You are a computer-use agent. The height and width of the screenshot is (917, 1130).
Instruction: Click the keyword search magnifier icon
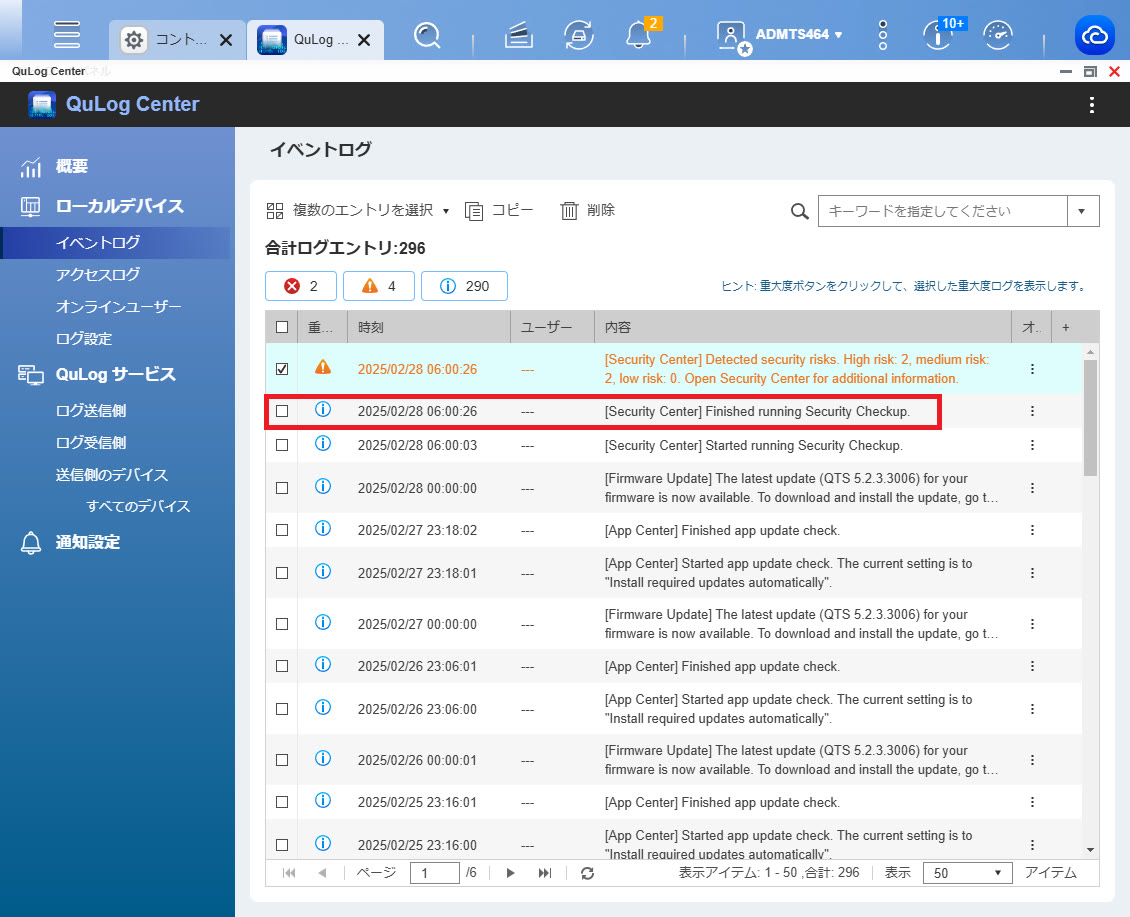tap(799, 211)
